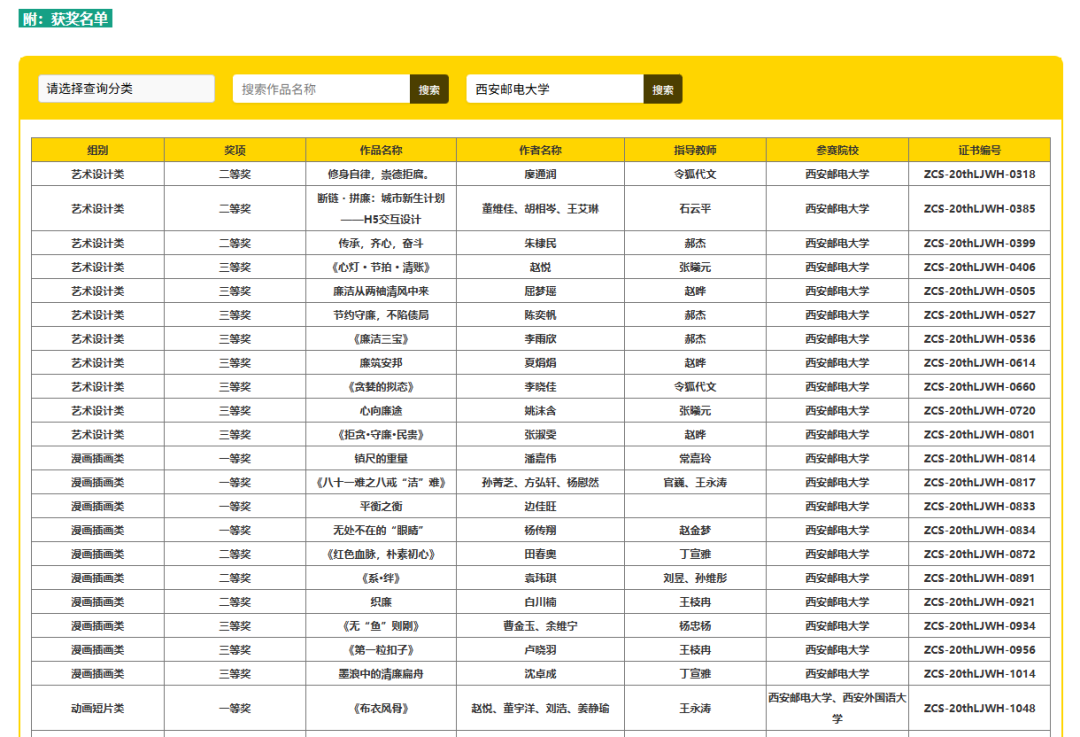Click the 附：获奖名单 heading label
The height and width of the screenshot is (737, 1080).
[65, 19]
